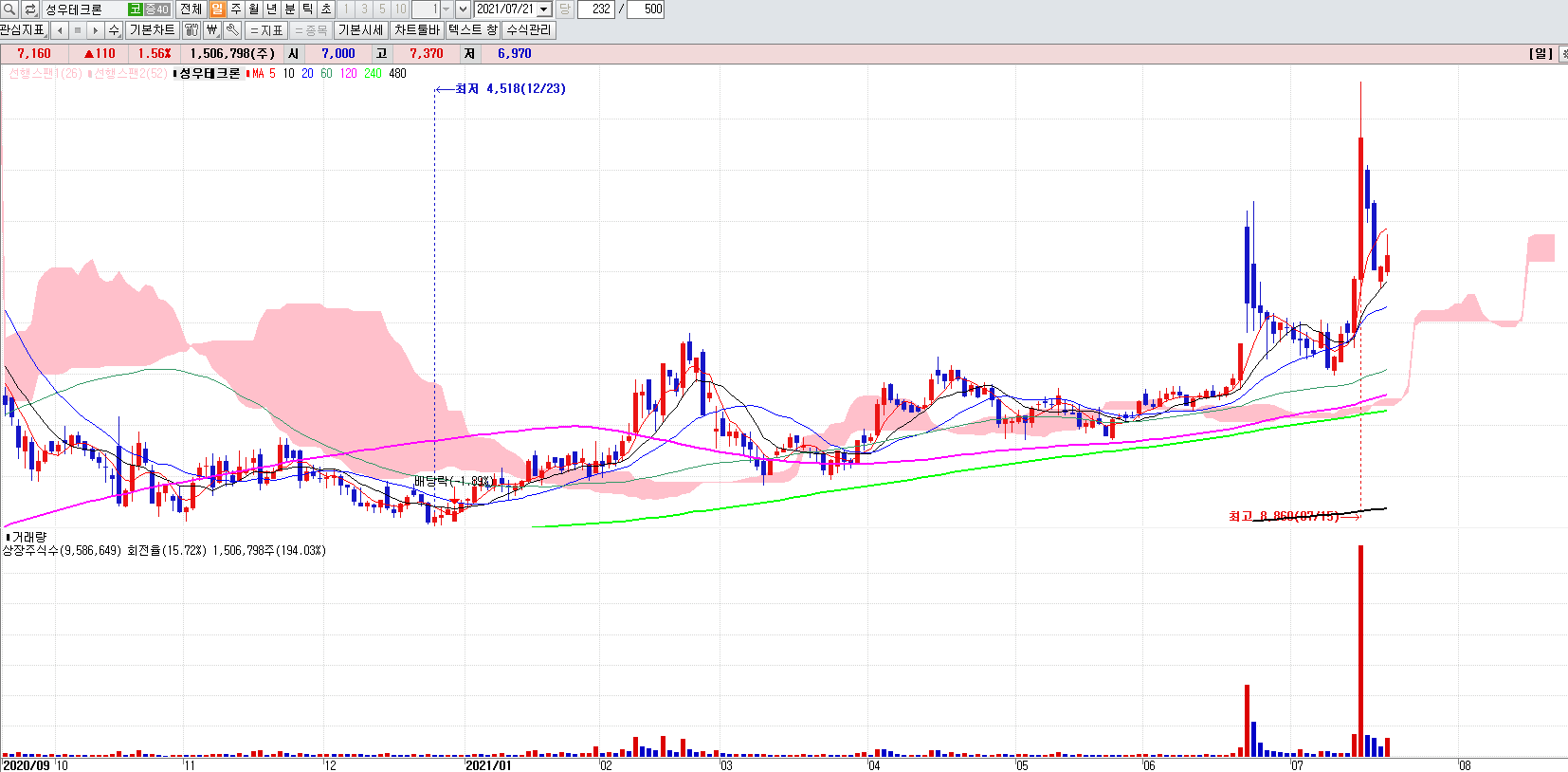Viewport: 1568px width, 772px height.
Task: Click the MA 20 blue legend label
Action: 307,73
